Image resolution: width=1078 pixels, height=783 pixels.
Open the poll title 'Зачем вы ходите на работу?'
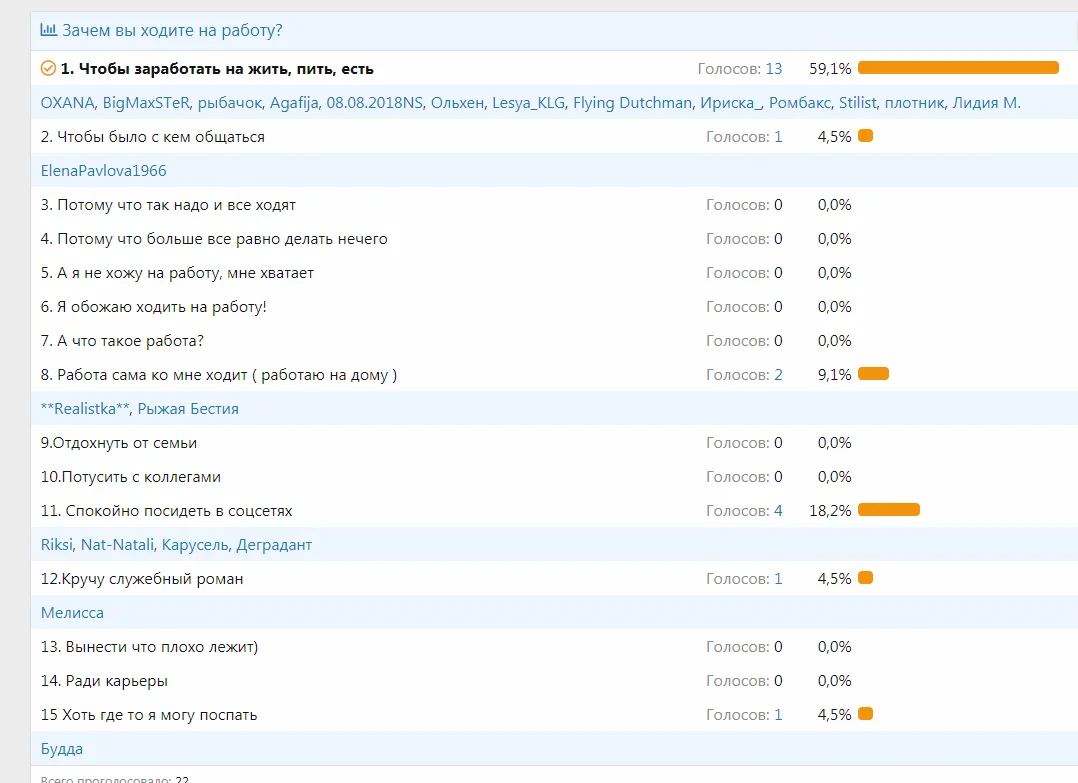172,31
